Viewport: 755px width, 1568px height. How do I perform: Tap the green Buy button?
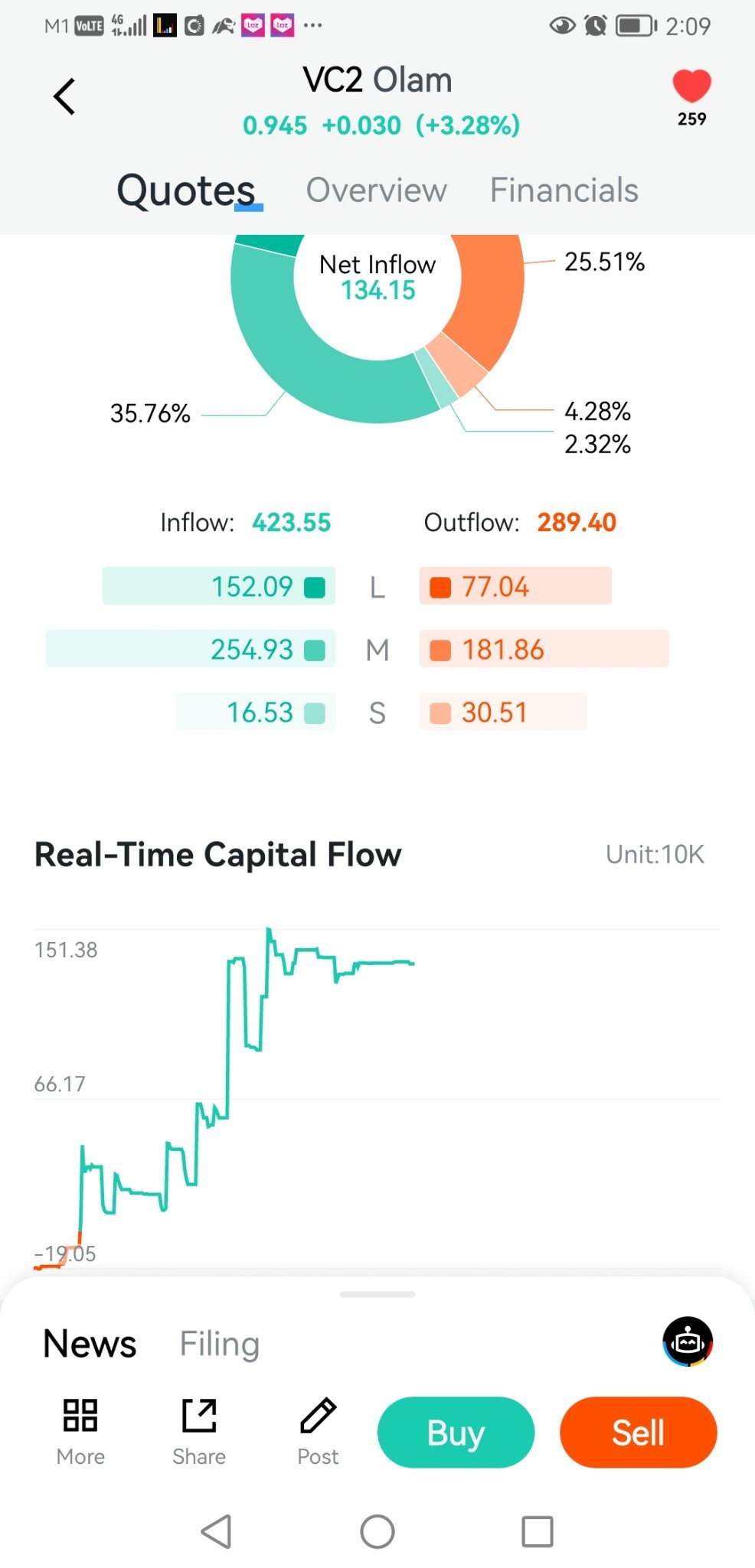(456, 1432)
